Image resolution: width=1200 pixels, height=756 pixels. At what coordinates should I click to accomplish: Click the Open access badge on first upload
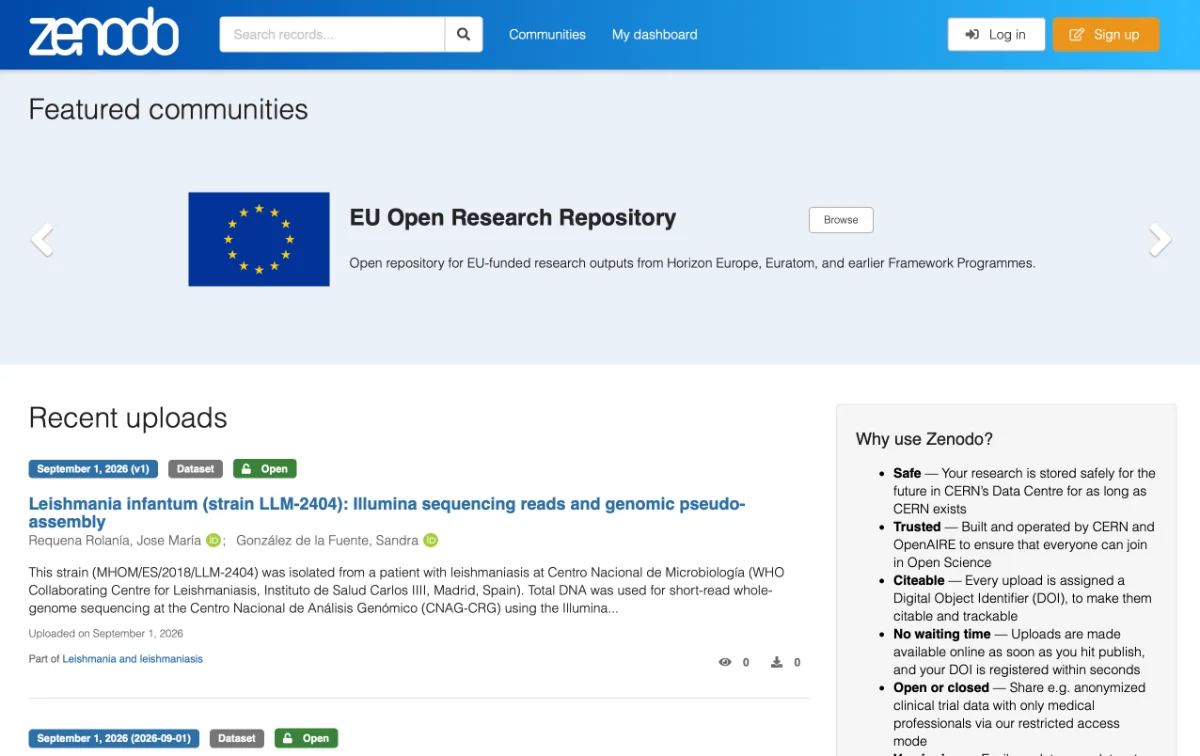(265, 468)
